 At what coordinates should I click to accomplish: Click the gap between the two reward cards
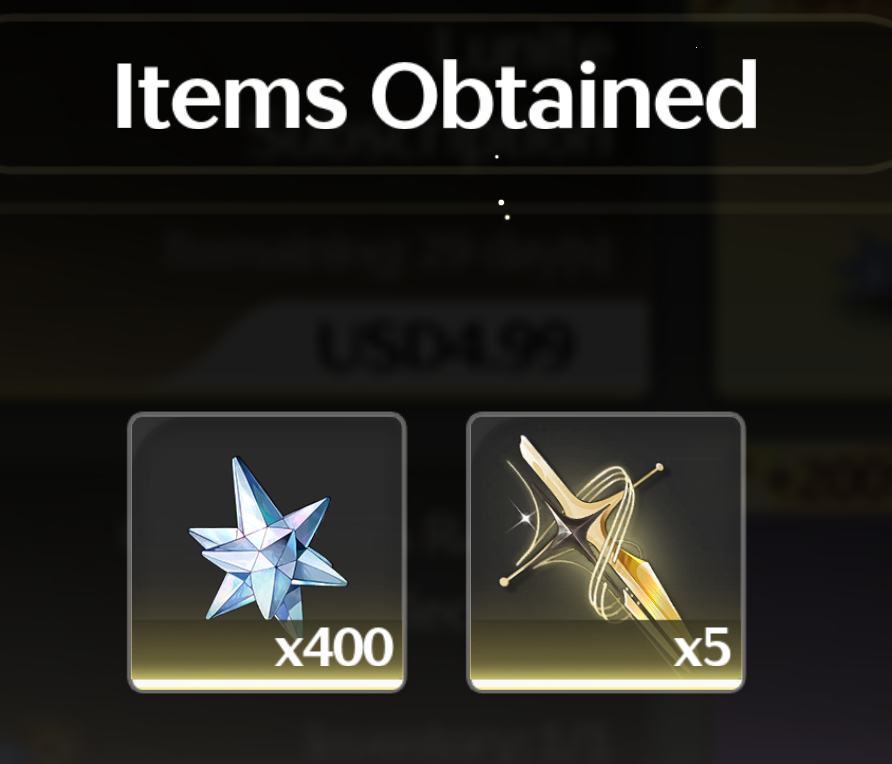click(436, 552)
